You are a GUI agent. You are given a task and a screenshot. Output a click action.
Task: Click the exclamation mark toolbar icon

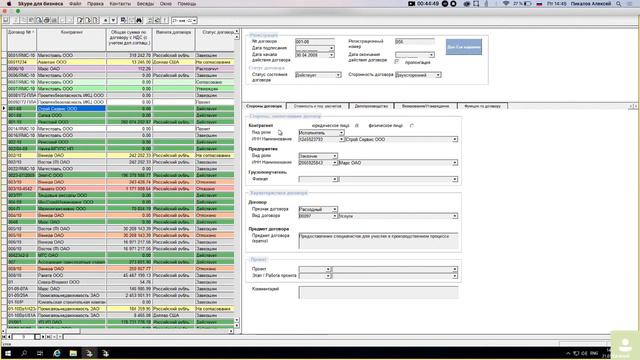point(165,20)
